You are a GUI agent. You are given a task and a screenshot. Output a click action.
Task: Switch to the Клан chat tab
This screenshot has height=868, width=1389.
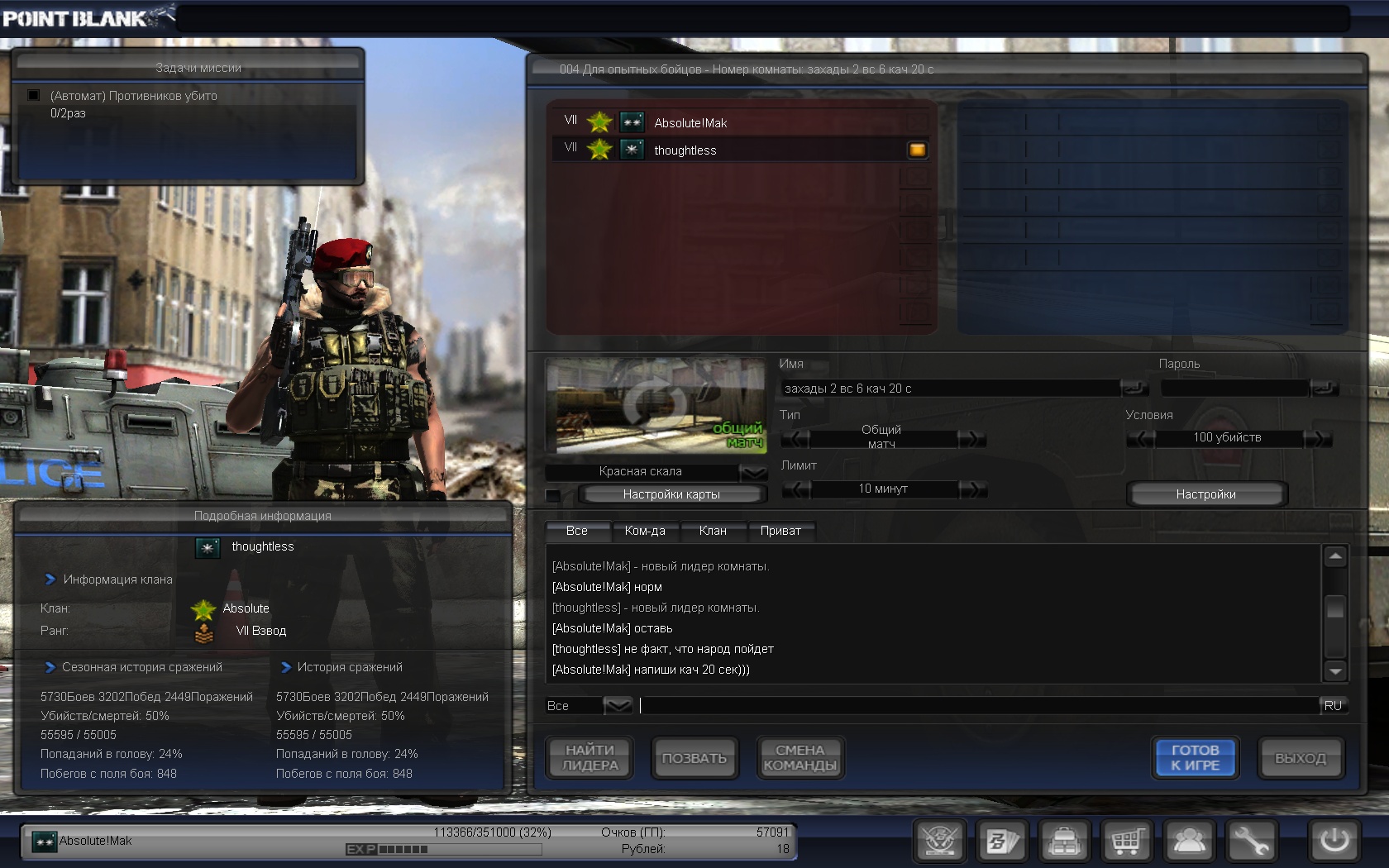pos(712,531)
